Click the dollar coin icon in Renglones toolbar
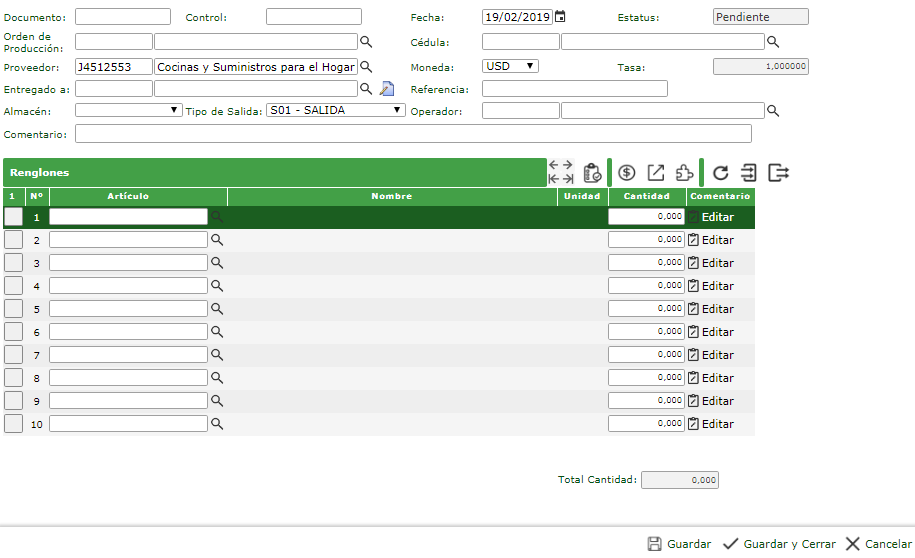The width and height of the screenshot is (915, 558). coord(627,173)
